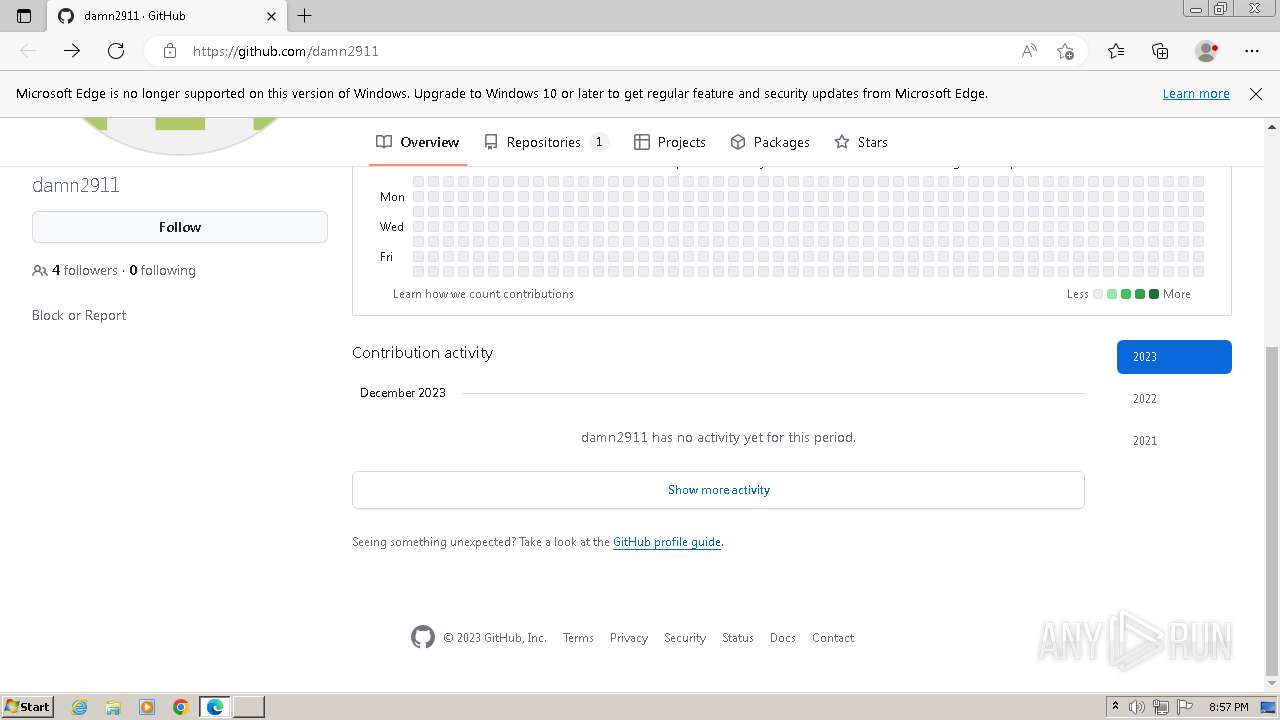Open the Favorites list icon
Screen dimensions: 1280x720
(1116, 51)
